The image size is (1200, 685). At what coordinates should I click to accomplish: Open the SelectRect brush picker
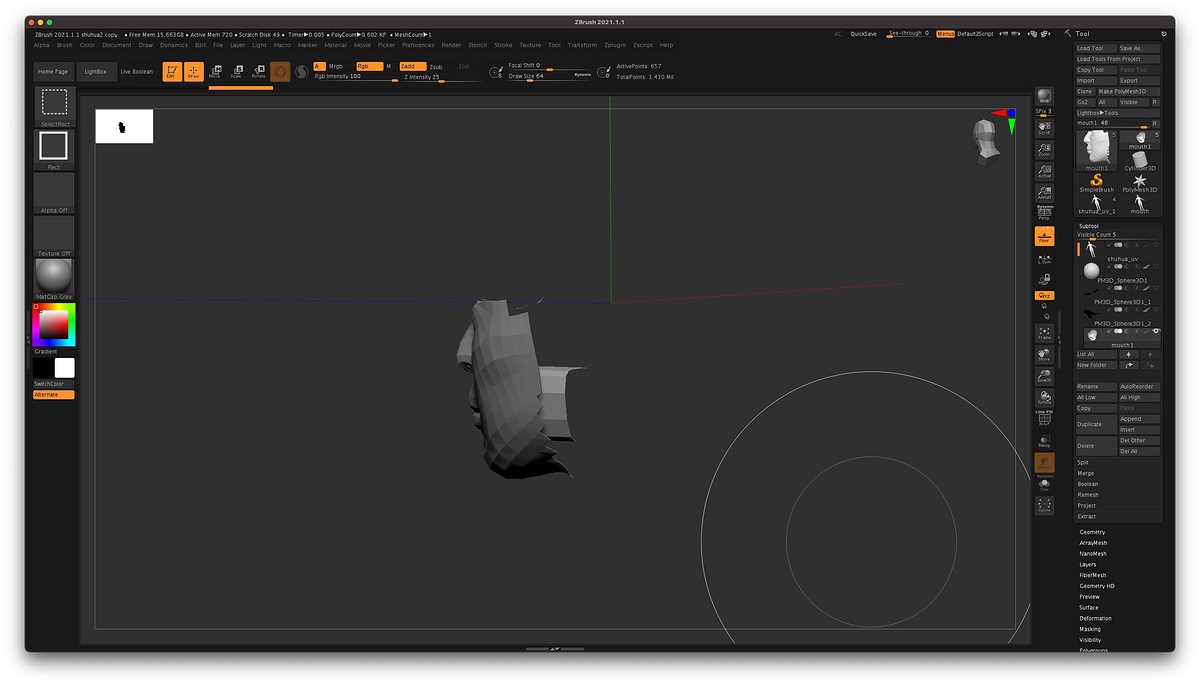tap(54, 106)
